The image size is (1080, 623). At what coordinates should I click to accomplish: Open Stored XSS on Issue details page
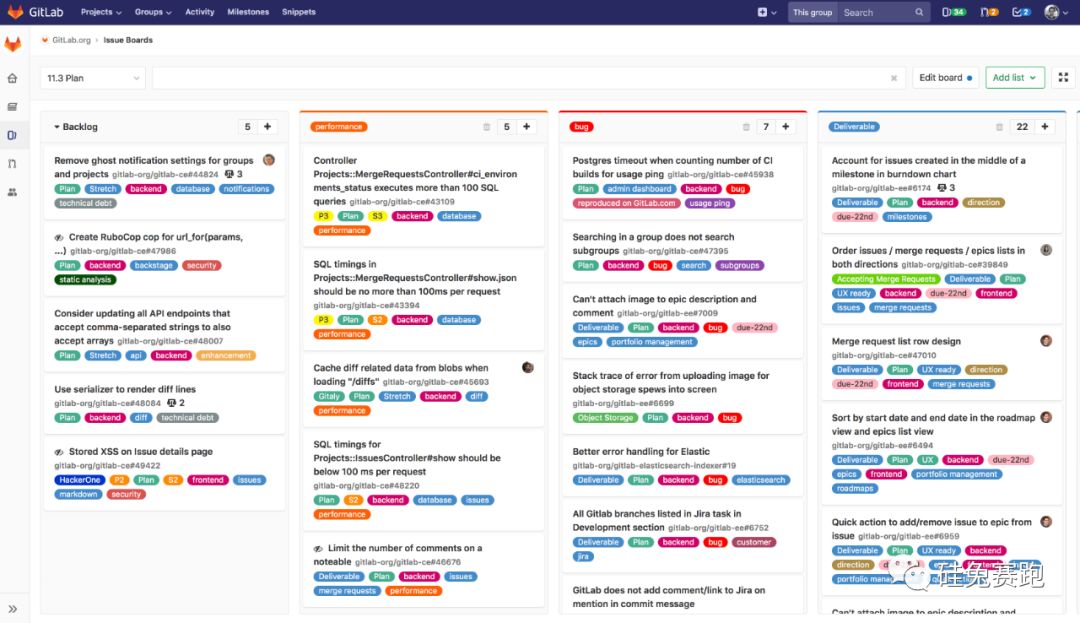[141, 452]
